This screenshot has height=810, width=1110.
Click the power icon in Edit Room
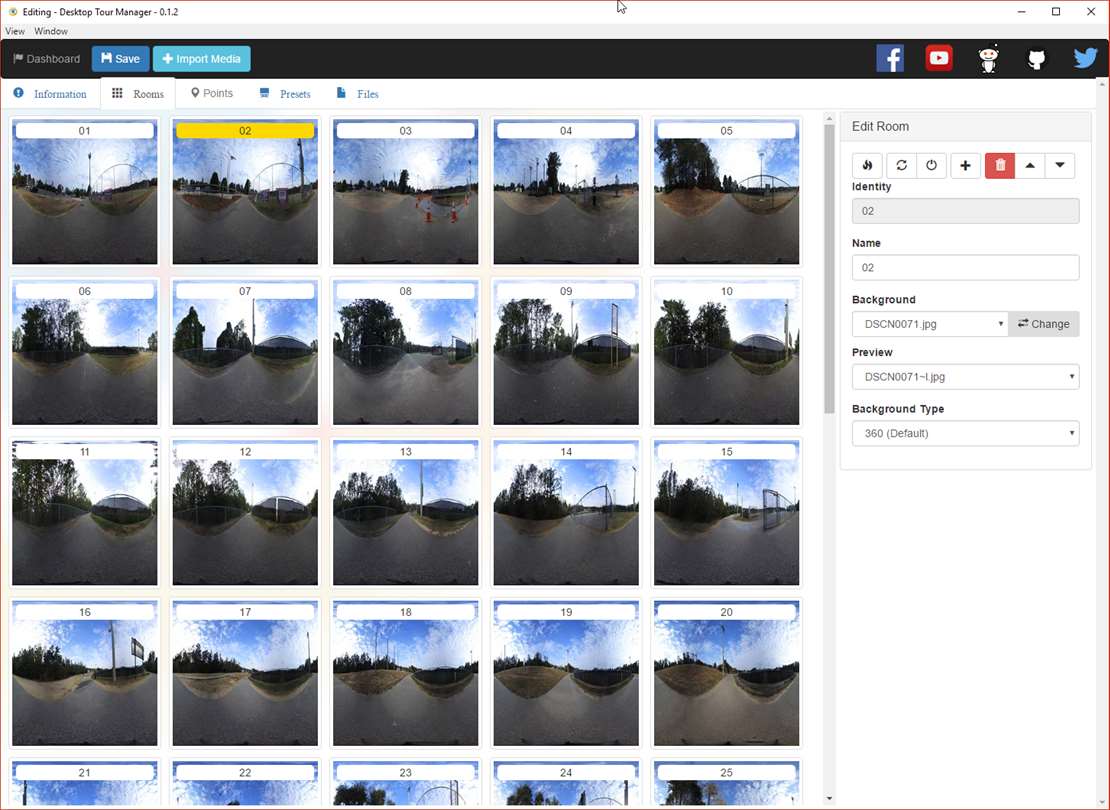(x=931, y=166)
